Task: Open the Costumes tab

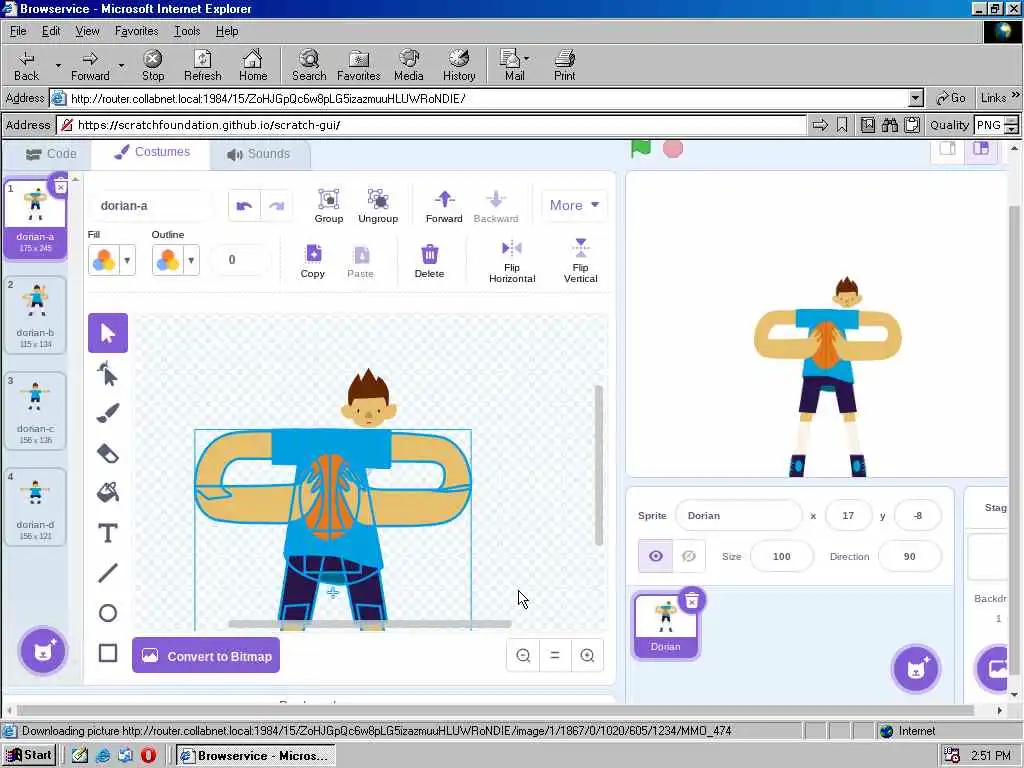Action: click(x=152, y=152)
